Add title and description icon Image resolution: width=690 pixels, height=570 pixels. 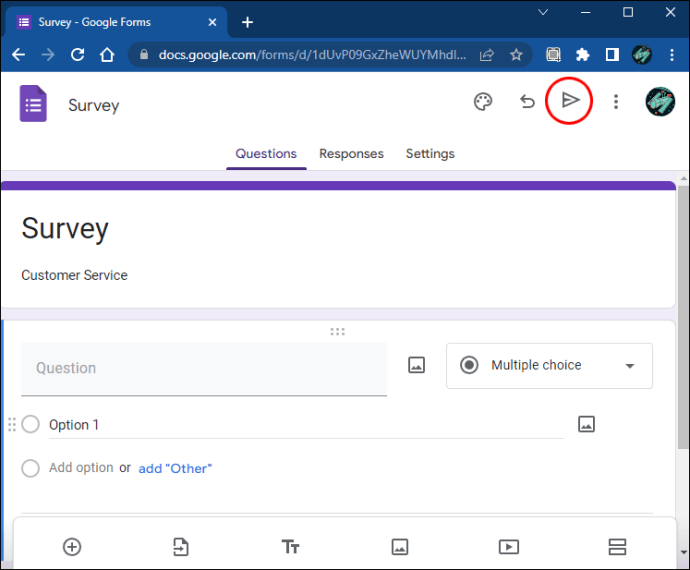click(290, 546)
